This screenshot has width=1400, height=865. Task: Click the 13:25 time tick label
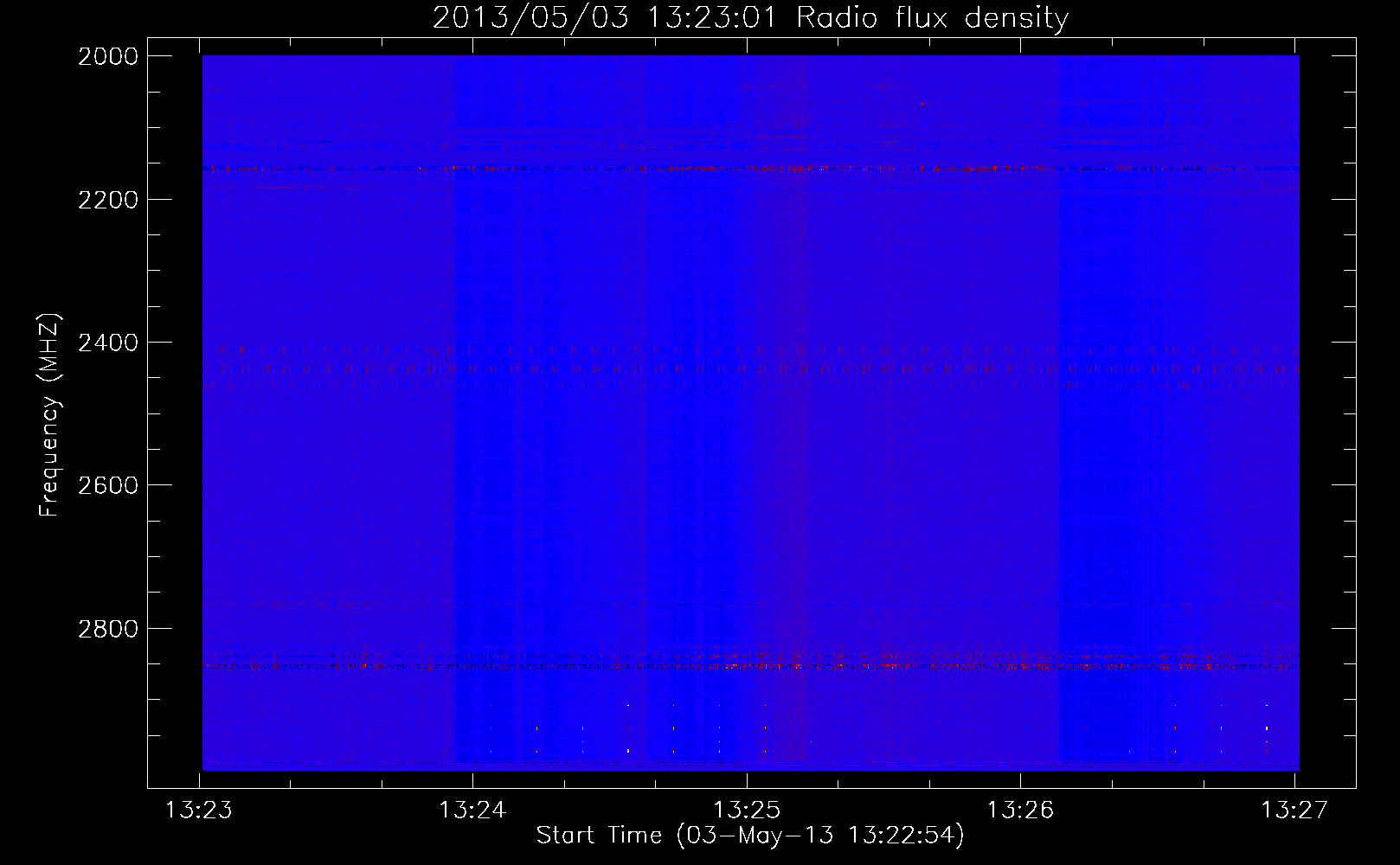(747, 811)
